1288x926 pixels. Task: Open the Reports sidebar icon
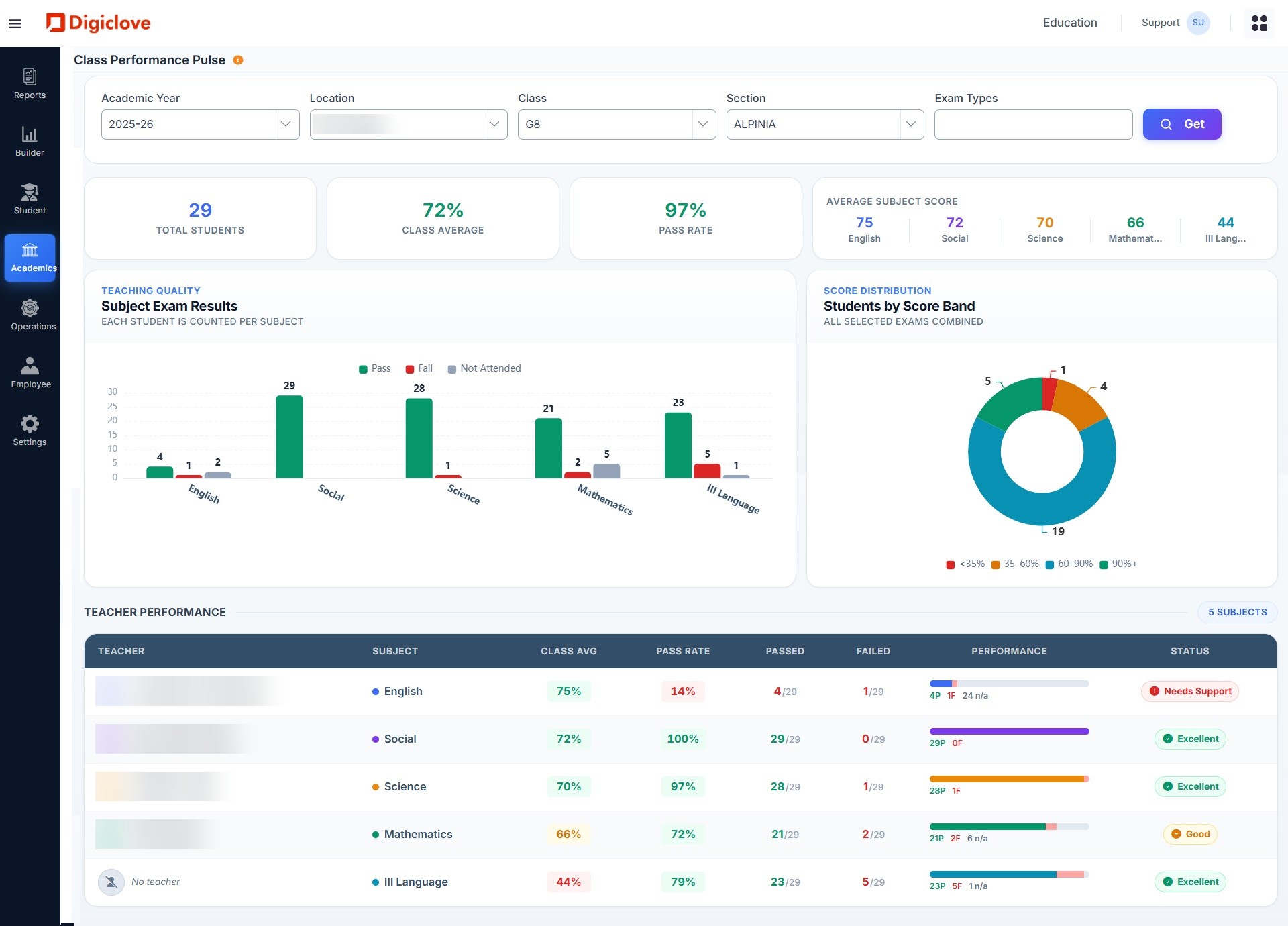30,84
